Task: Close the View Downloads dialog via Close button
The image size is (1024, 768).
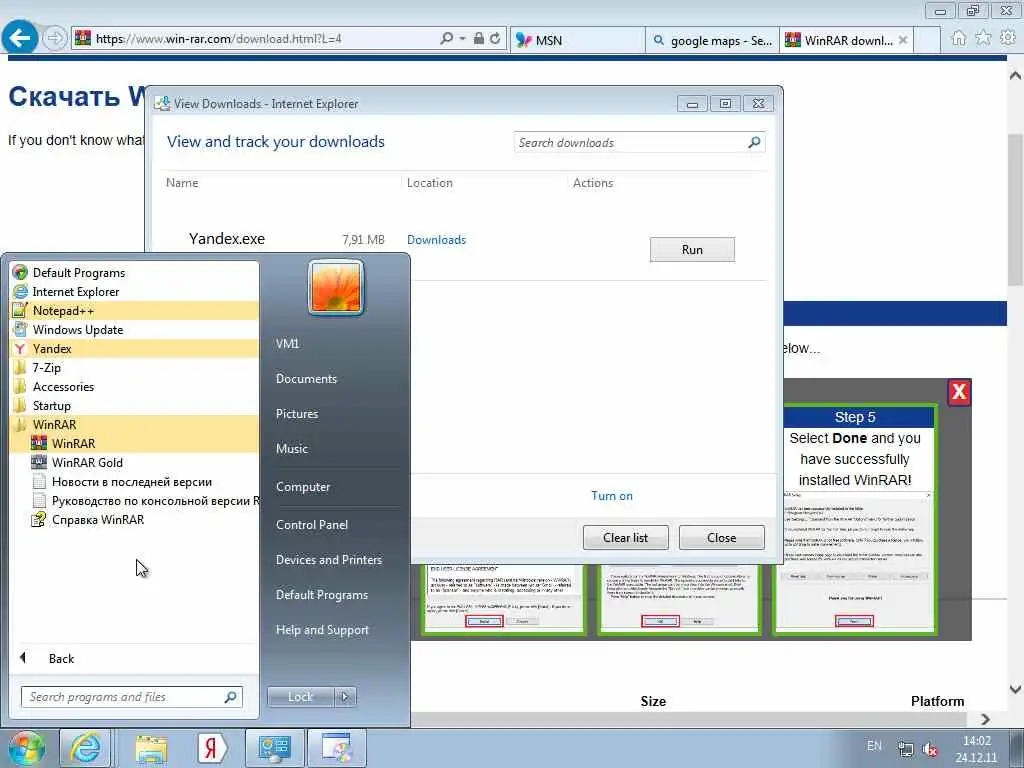Action: [x=722, y=537]
